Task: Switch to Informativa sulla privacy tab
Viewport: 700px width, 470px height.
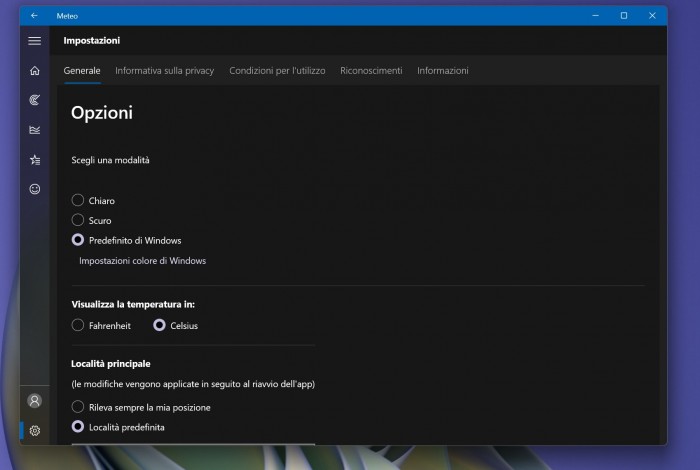Action: click(164, 71)
